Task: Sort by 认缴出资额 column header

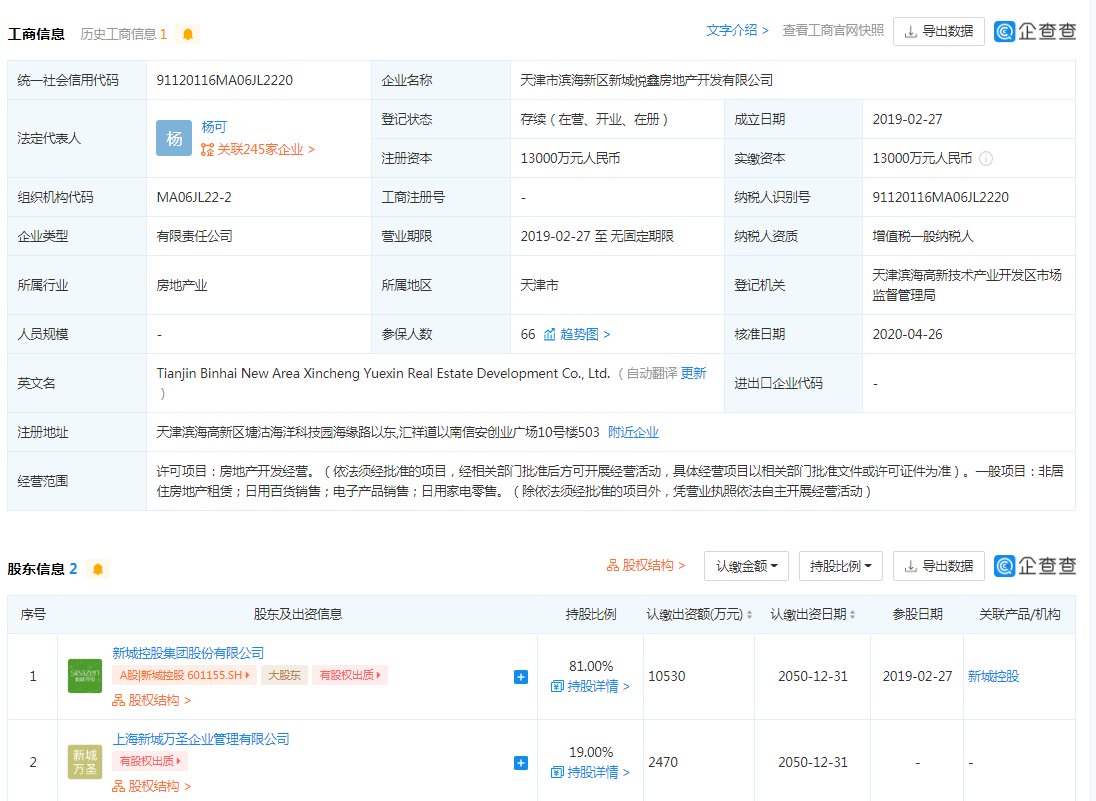Action: [699, 614]
